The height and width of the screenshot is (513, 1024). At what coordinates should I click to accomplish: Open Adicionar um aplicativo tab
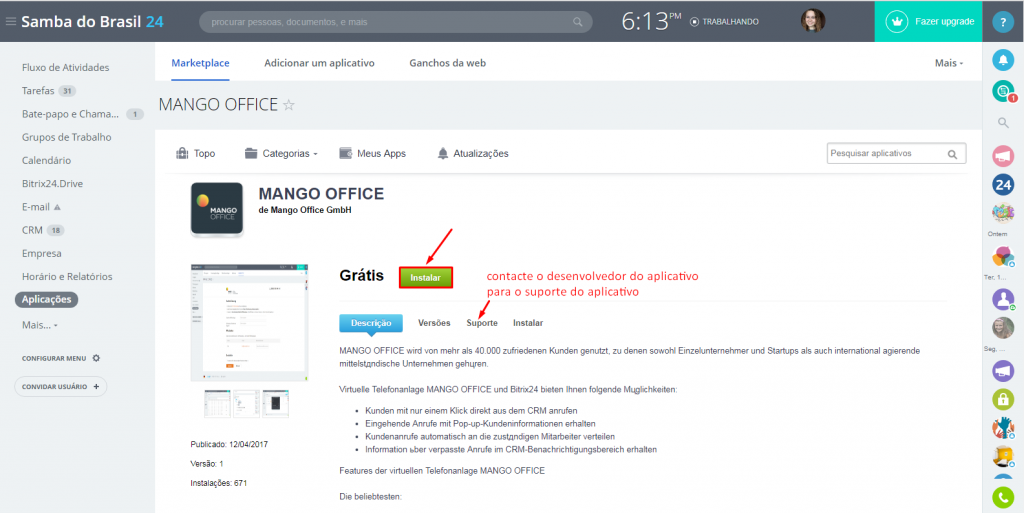(319, 63)
